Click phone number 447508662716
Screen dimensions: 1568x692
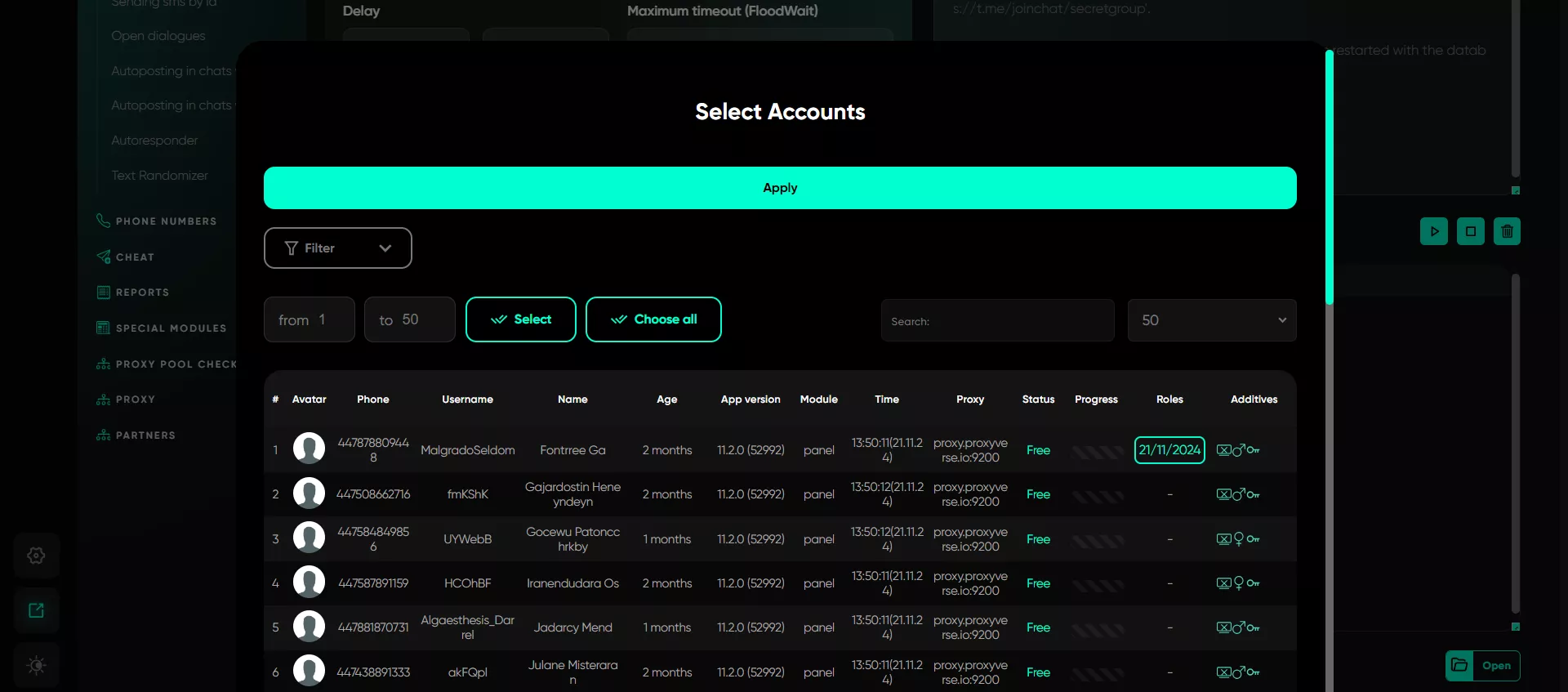[x=373, y=494]
